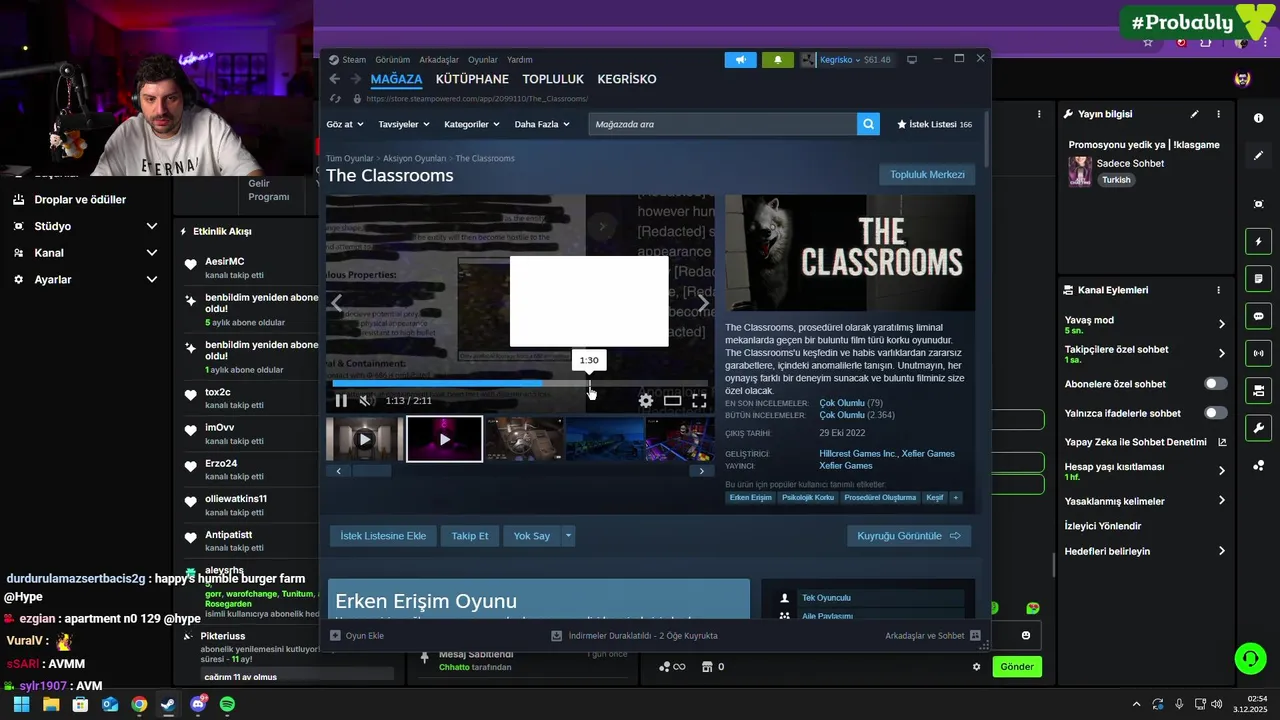Open İstek Listesi wishlist link
Viewport: 1280px width, 720px height.
tap(934, 124)
